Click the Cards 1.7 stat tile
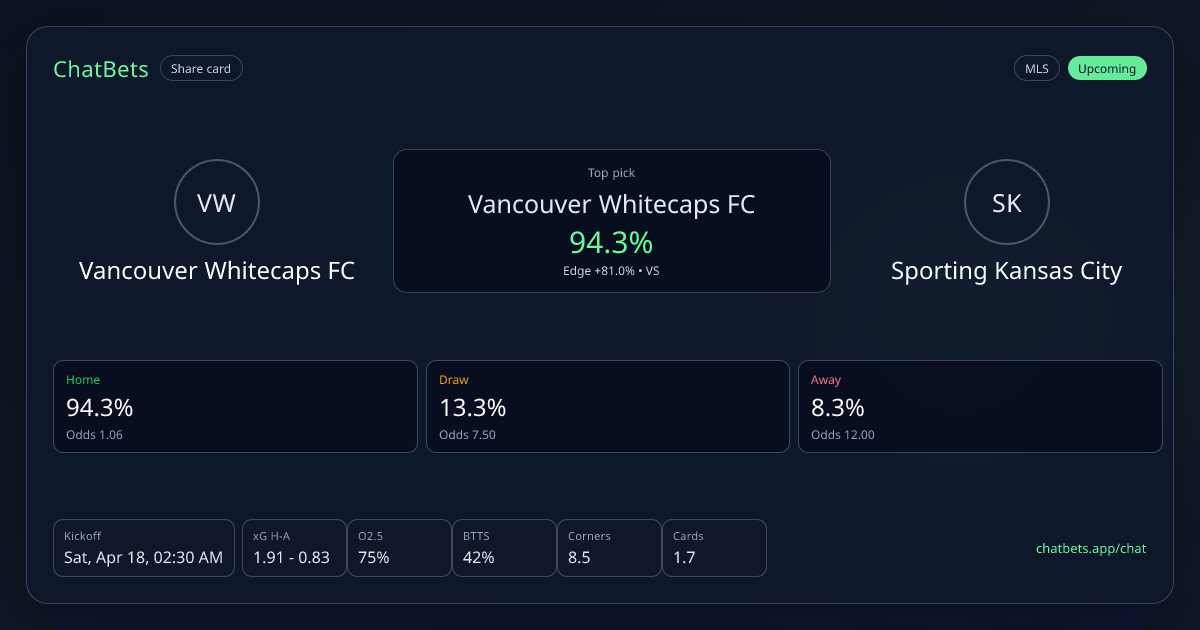Screen dimensions: 1200x630 coord(714,548)
